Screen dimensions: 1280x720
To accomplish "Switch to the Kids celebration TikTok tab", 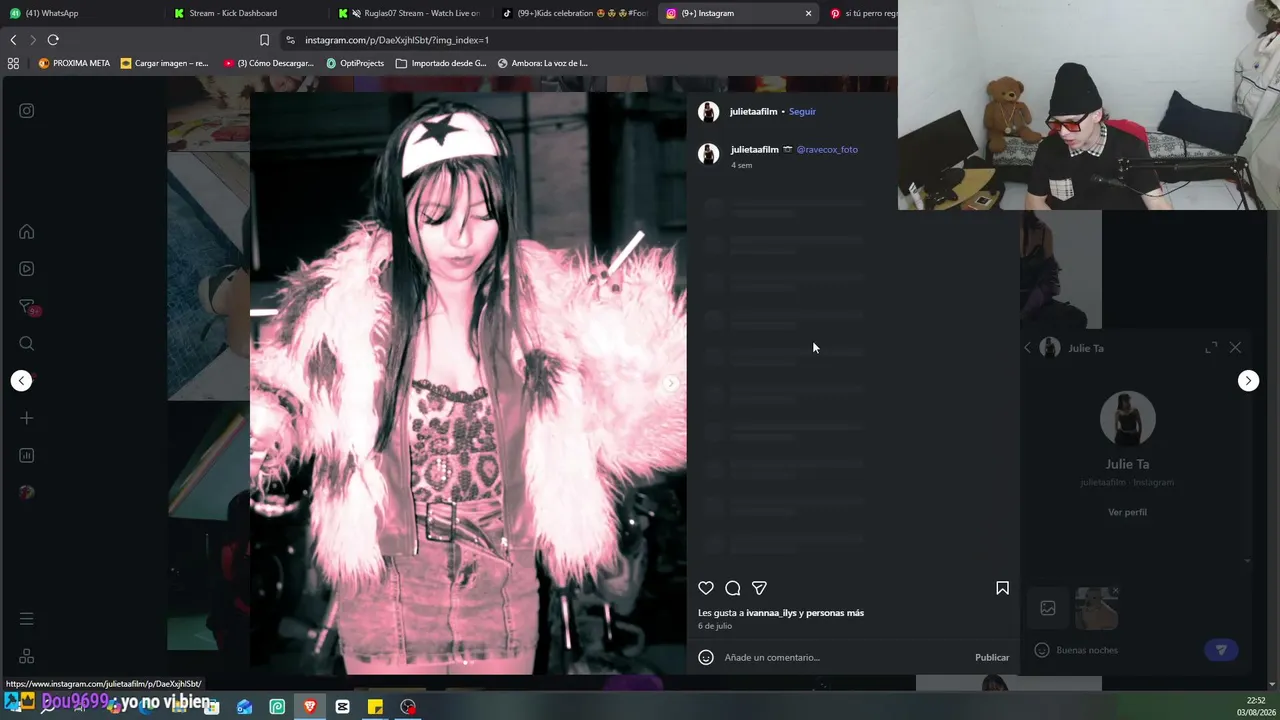I will [575, 13].
